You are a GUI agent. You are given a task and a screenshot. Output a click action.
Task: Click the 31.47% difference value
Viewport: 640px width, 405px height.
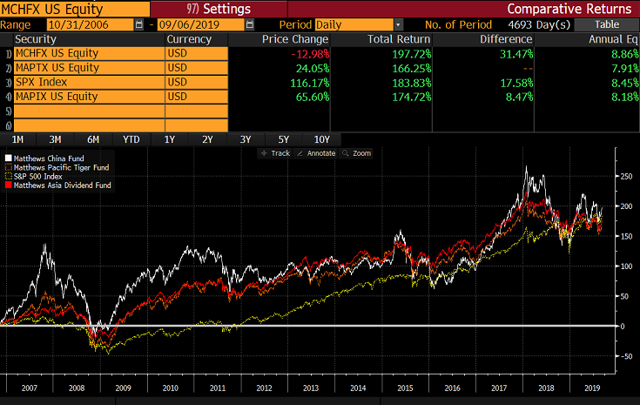coord(516,54)
